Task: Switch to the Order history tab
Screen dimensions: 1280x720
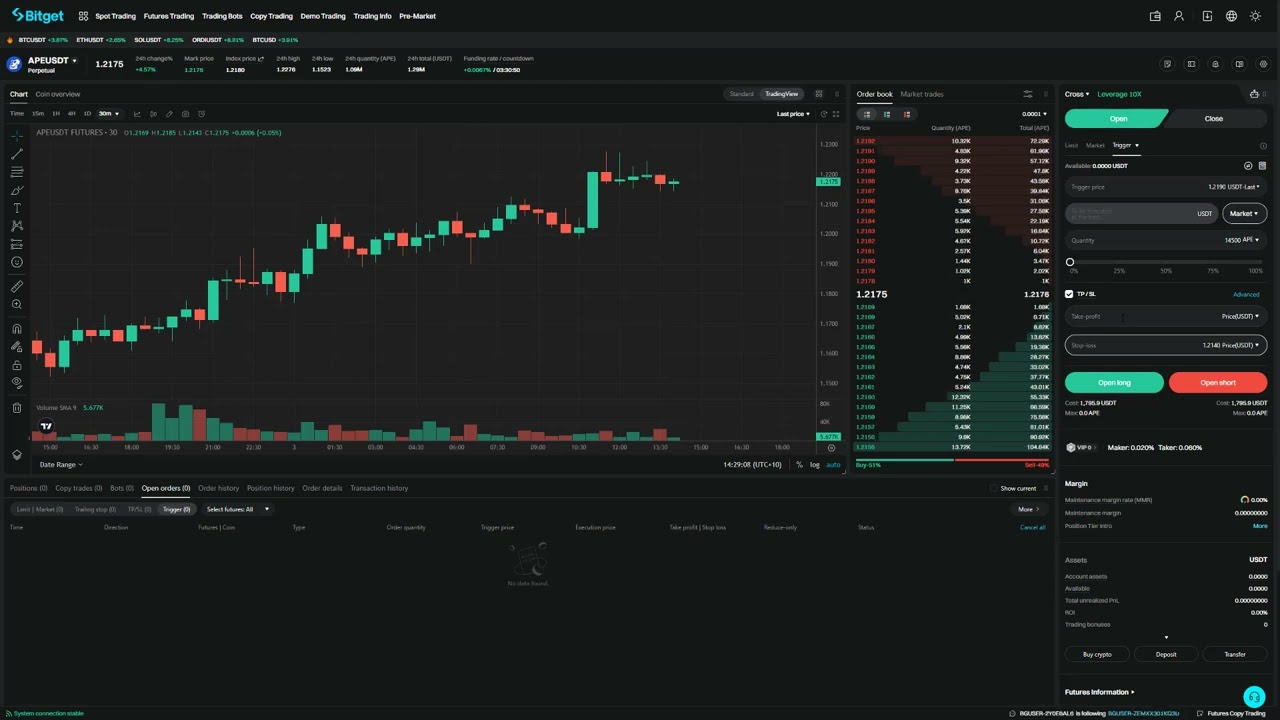Action: 218,488
